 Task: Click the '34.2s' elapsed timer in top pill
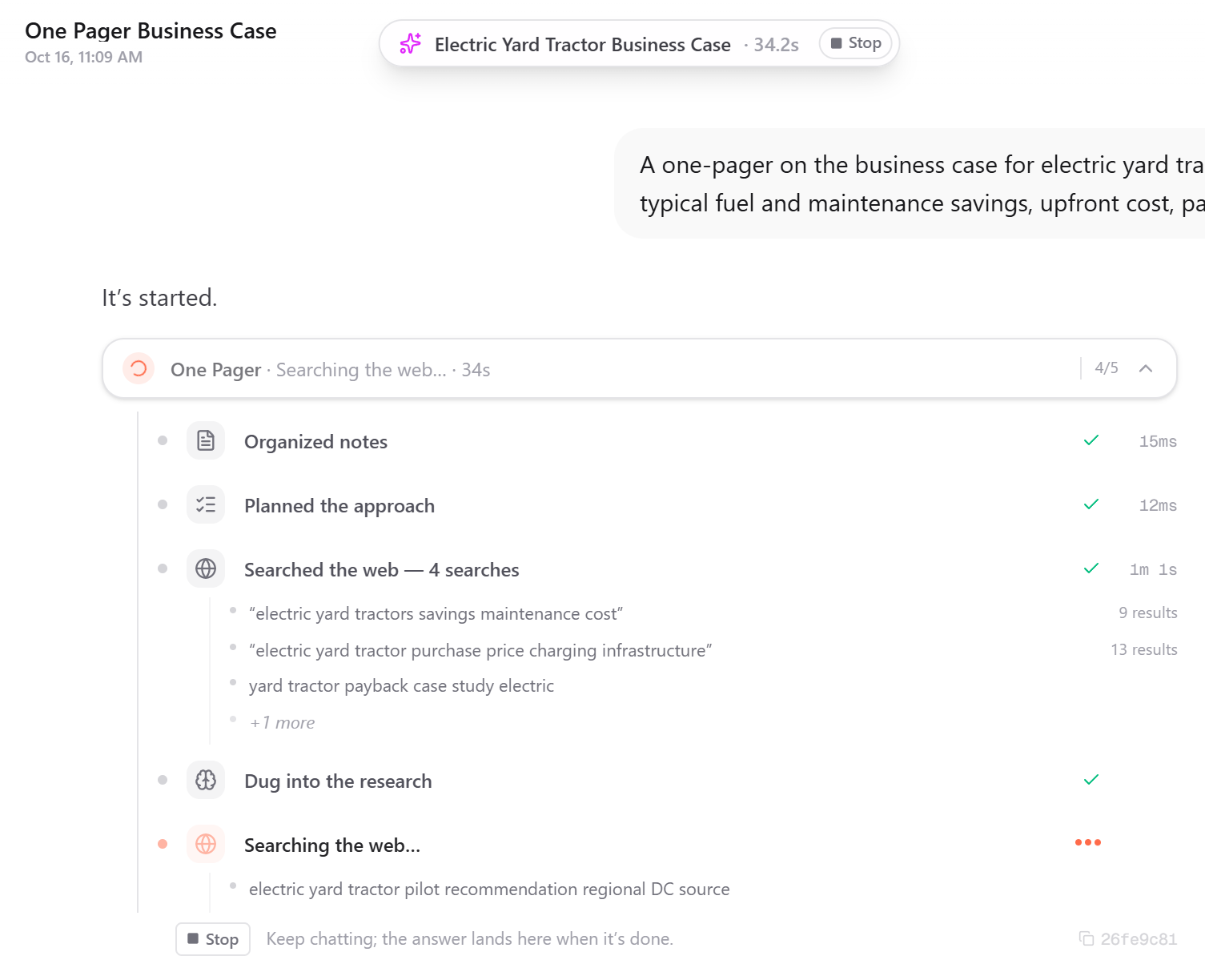[x=776, y=45]
